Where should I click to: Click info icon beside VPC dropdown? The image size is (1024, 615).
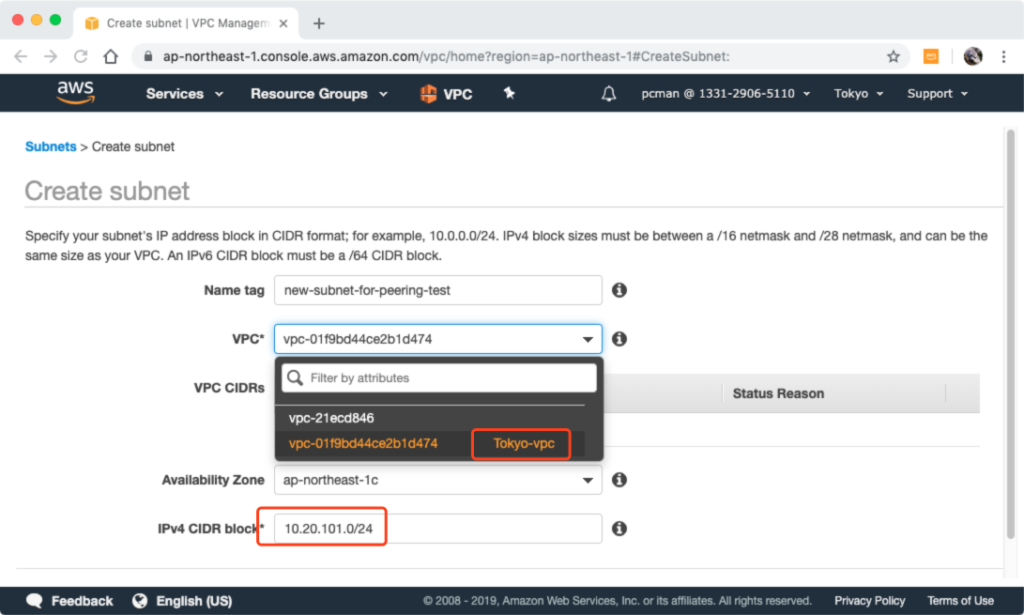click(x=619, y=339)
